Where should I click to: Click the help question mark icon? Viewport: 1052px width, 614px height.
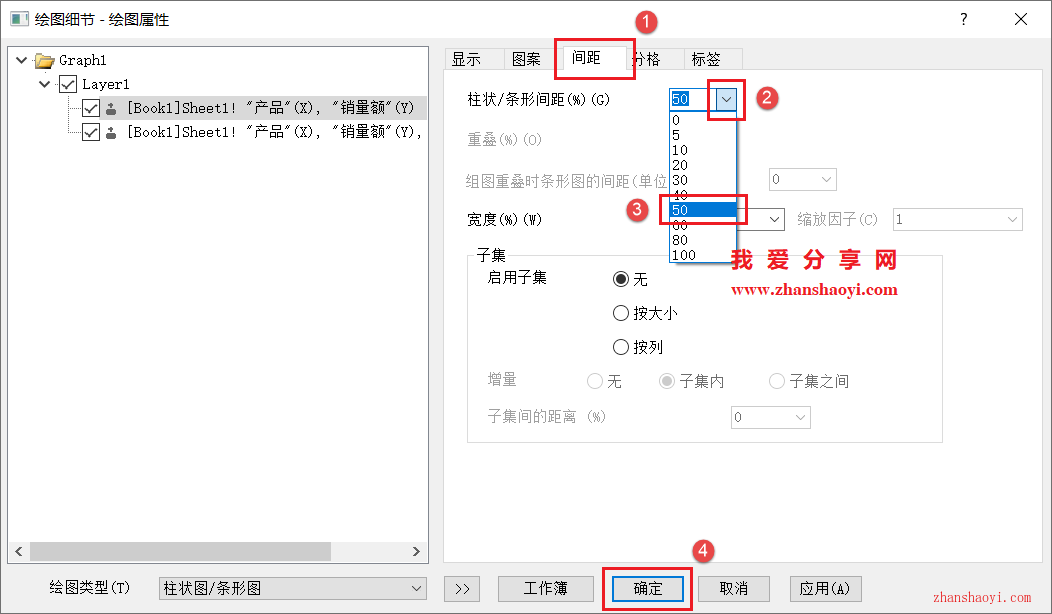point(963,19)
